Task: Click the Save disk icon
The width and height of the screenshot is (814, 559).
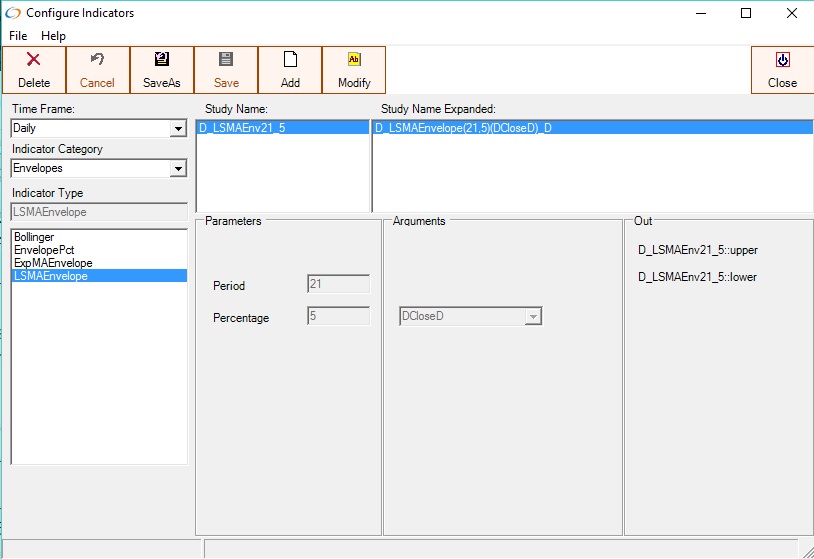Action: coord(225,60)
